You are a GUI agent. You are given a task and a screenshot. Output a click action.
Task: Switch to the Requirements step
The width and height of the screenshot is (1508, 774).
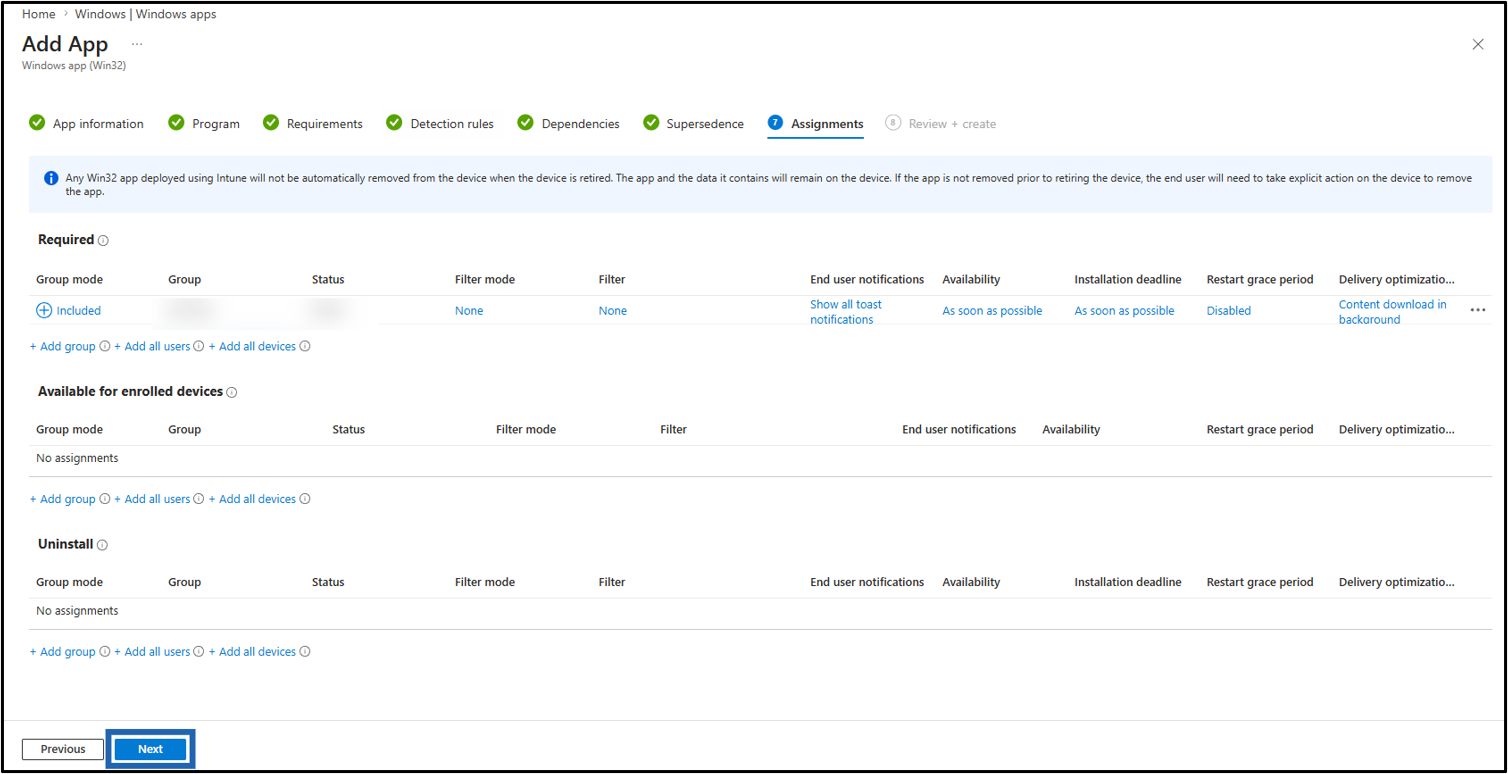(312, 124)
